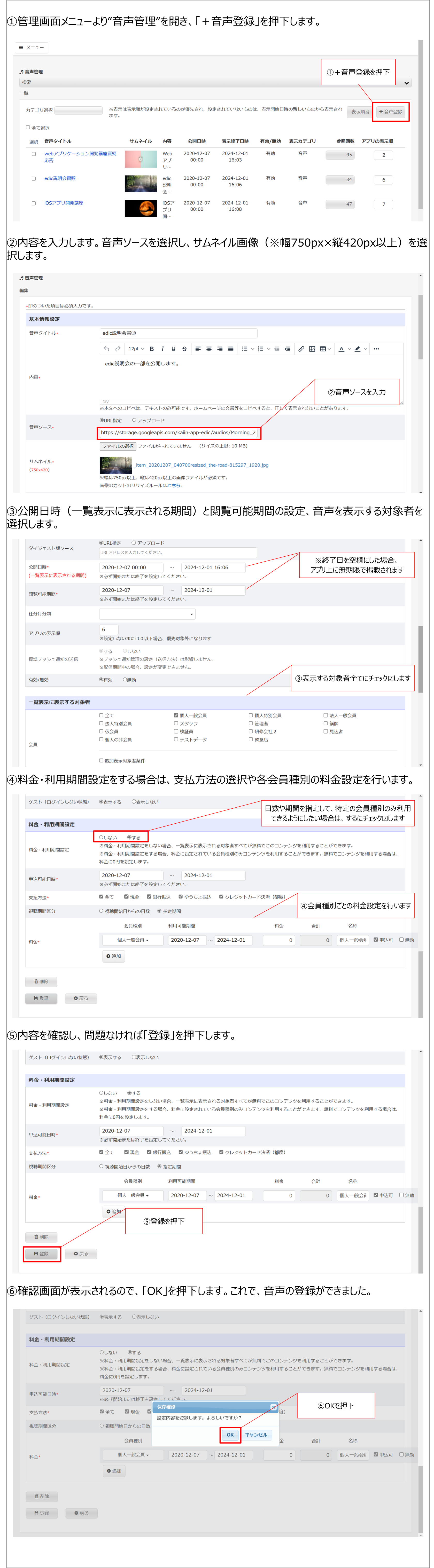This screenshot has height=1568, width=434.
Task: Toggle underline formatting in the editor toolbar
Action: pyautogui.click(x=174, y=349)
